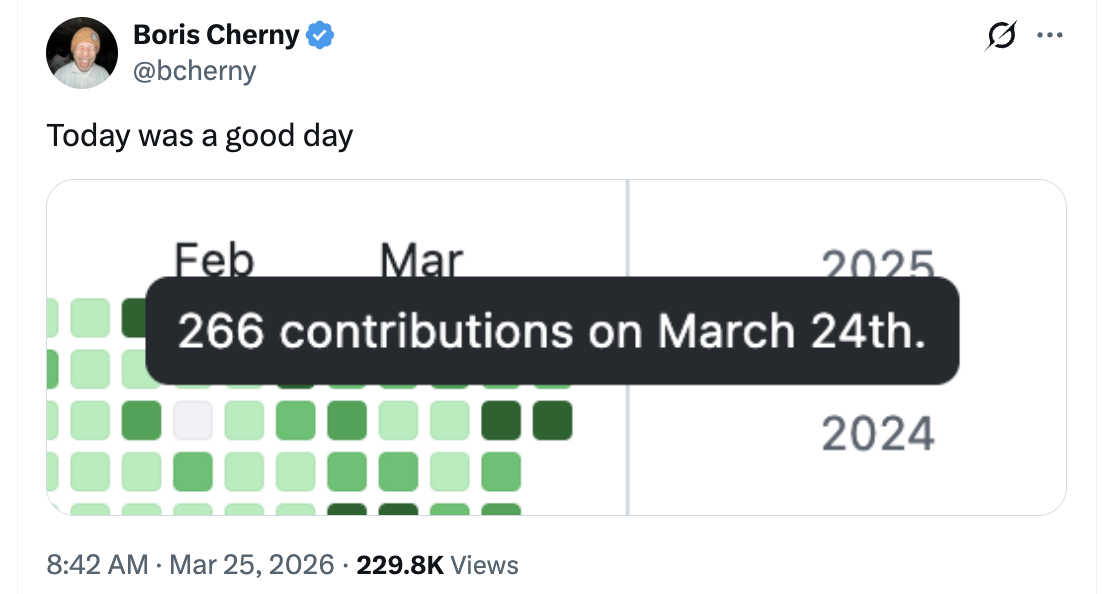Select the light gray empty contribution square
The width and height of the screenshot is (1108, 594).
coord(193,420)
